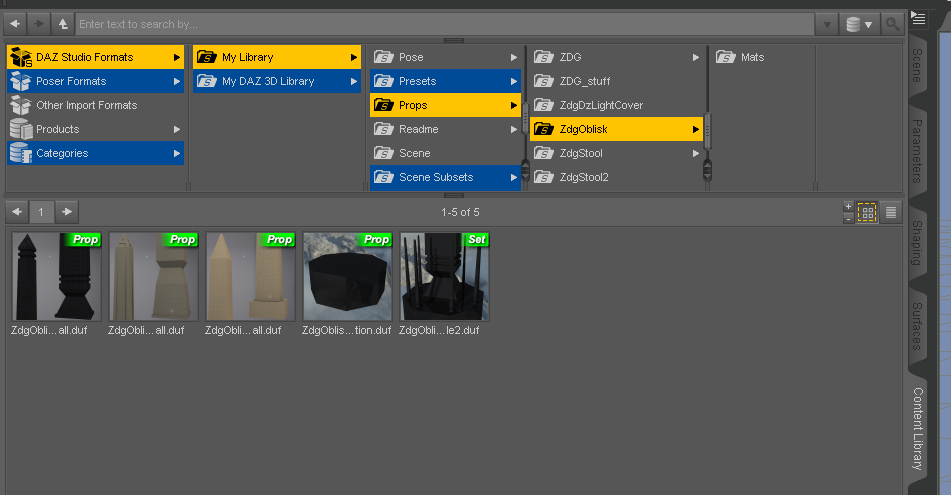Viewport: 951px width, 495px height.
Task: Go forward with the right arrow in search toolbar
Action: (x=39, y=24)
